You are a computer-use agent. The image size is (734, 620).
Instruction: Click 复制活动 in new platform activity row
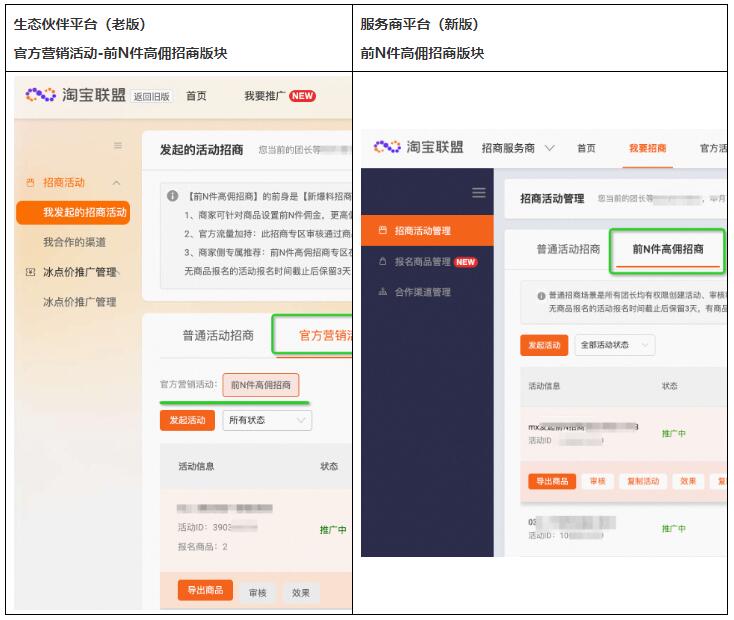pos(643,481)
